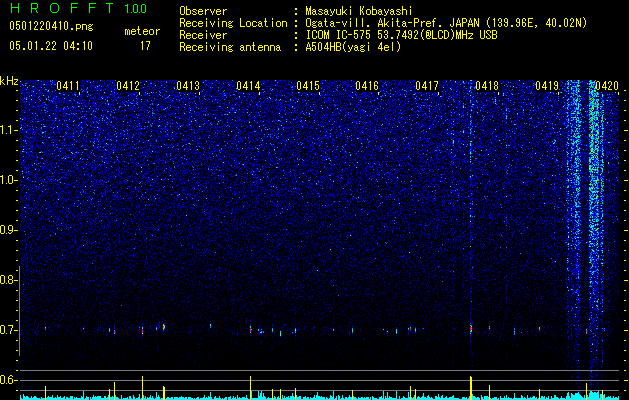Click the 0411 time marker
Viewport: 629px width, 400px height.
[x=68, y=86]
